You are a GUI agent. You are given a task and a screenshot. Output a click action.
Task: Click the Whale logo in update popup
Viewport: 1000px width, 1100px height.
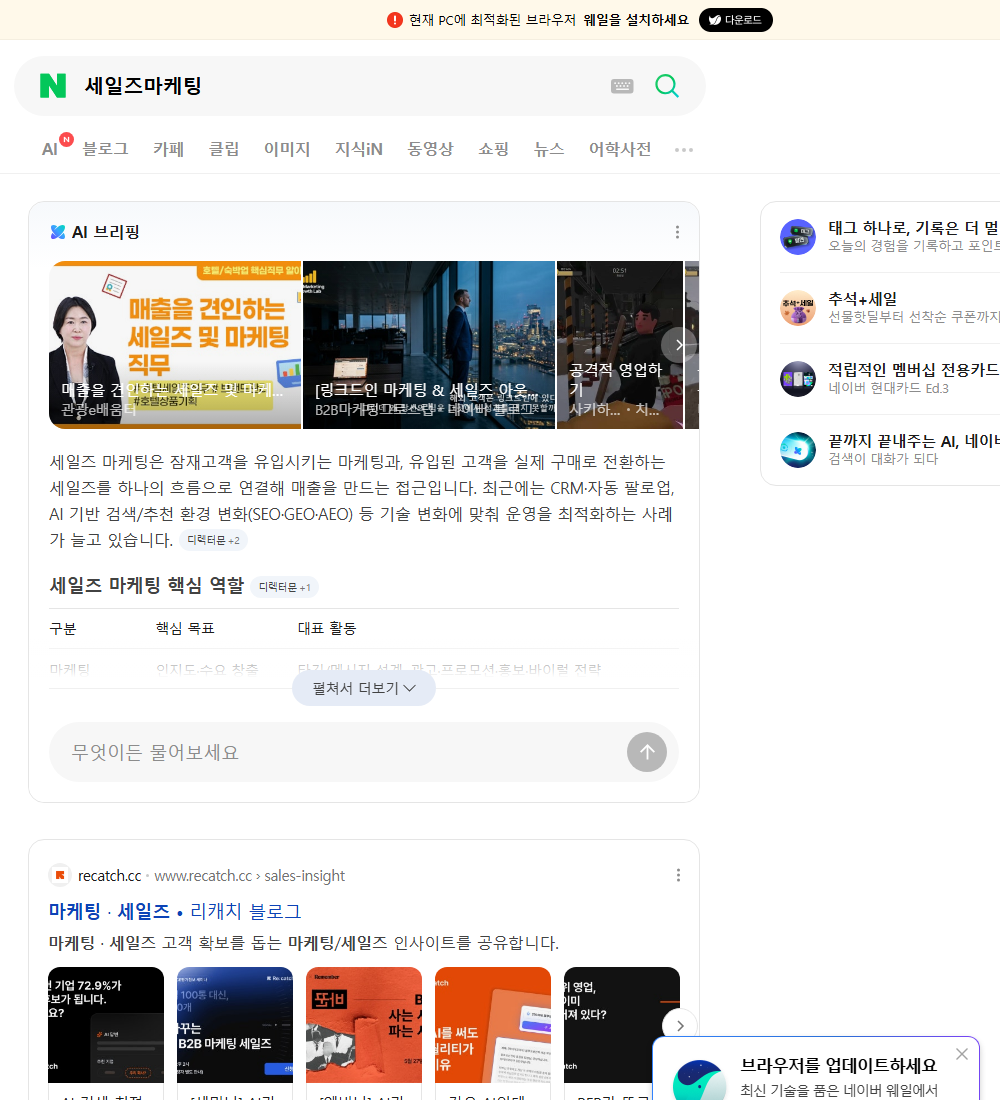pos(700,1081)
